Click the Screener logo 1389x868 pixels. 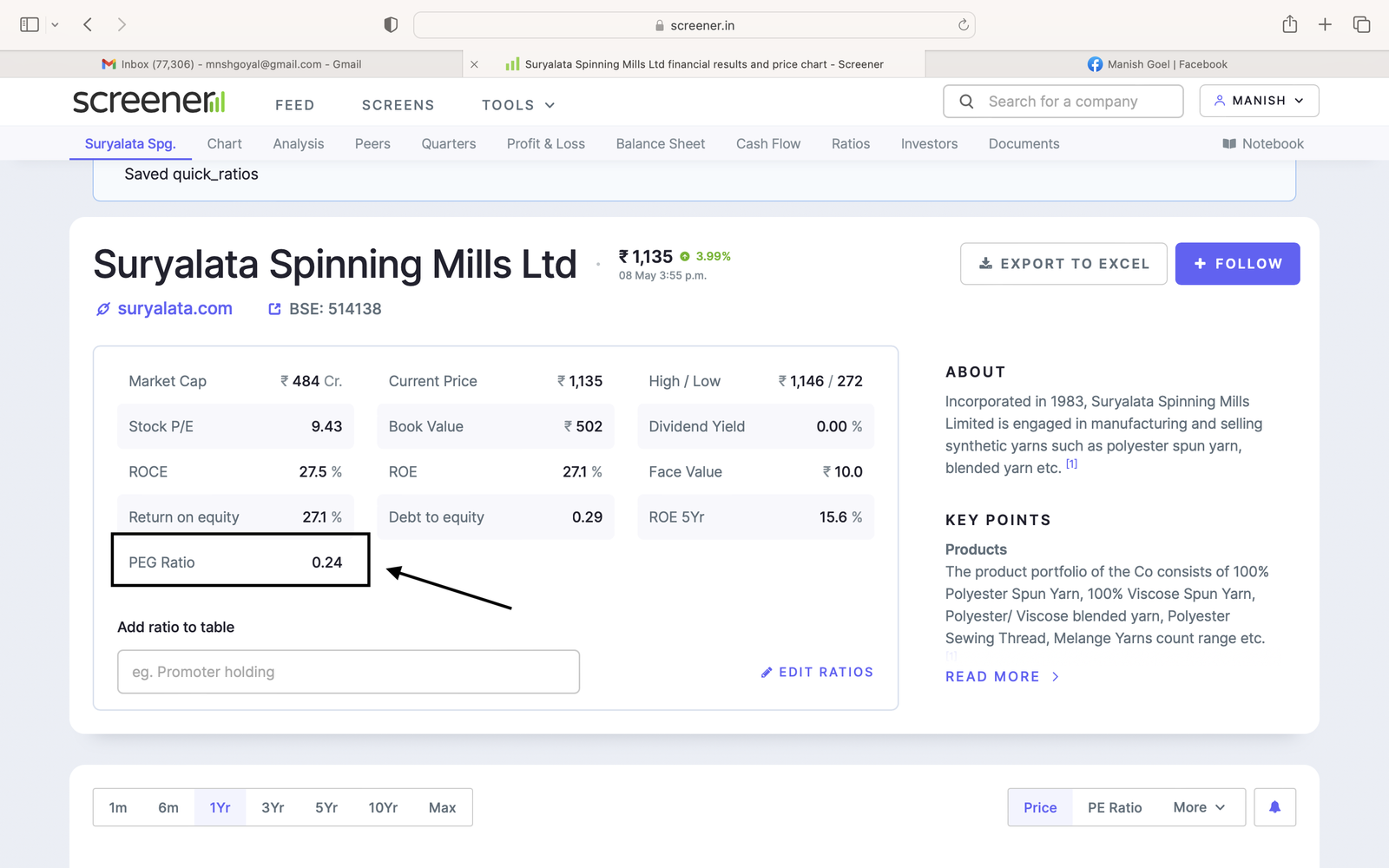(x=148, y=102)
